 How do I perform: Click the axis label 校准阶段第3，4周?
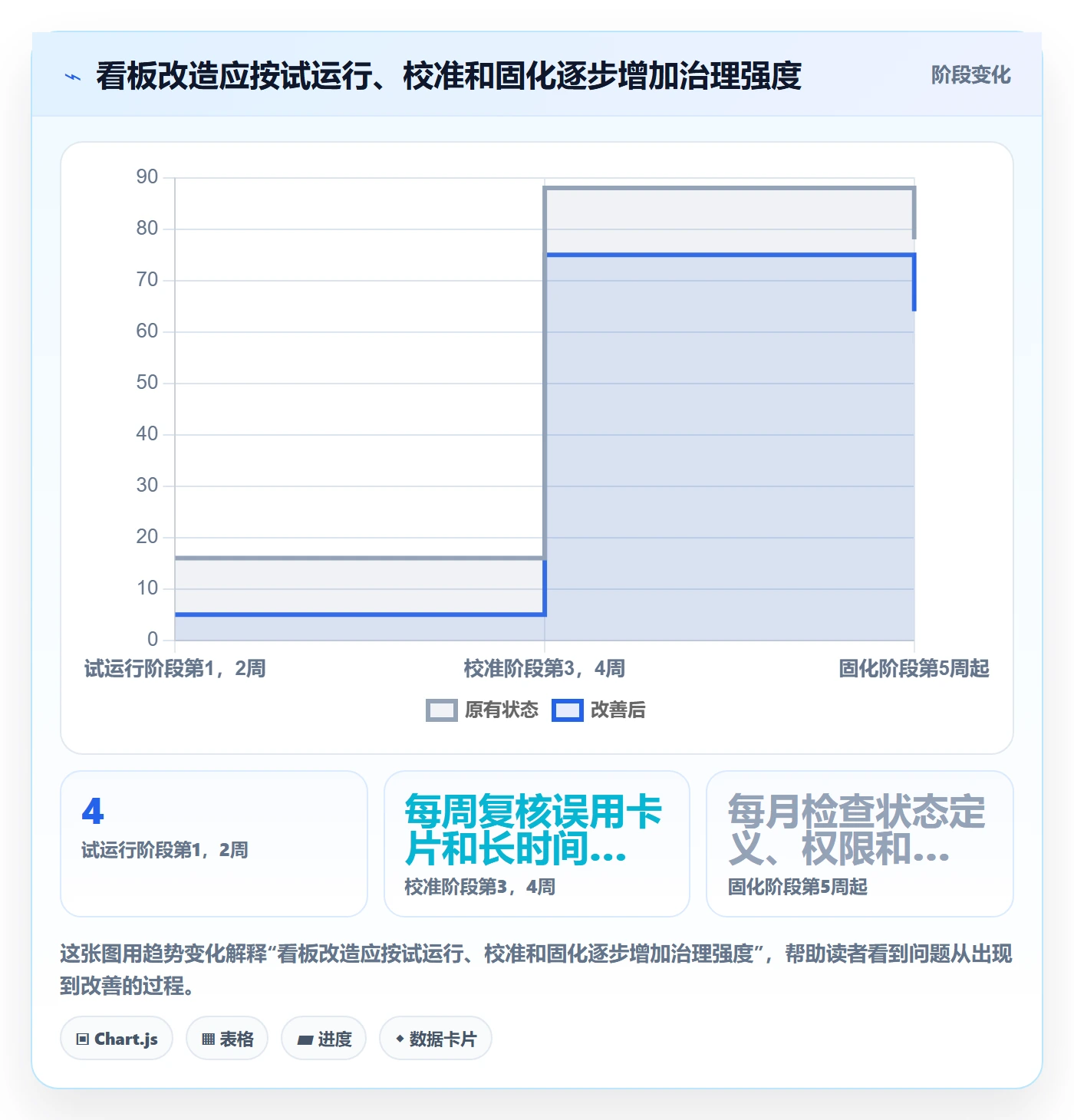(545, 669)
